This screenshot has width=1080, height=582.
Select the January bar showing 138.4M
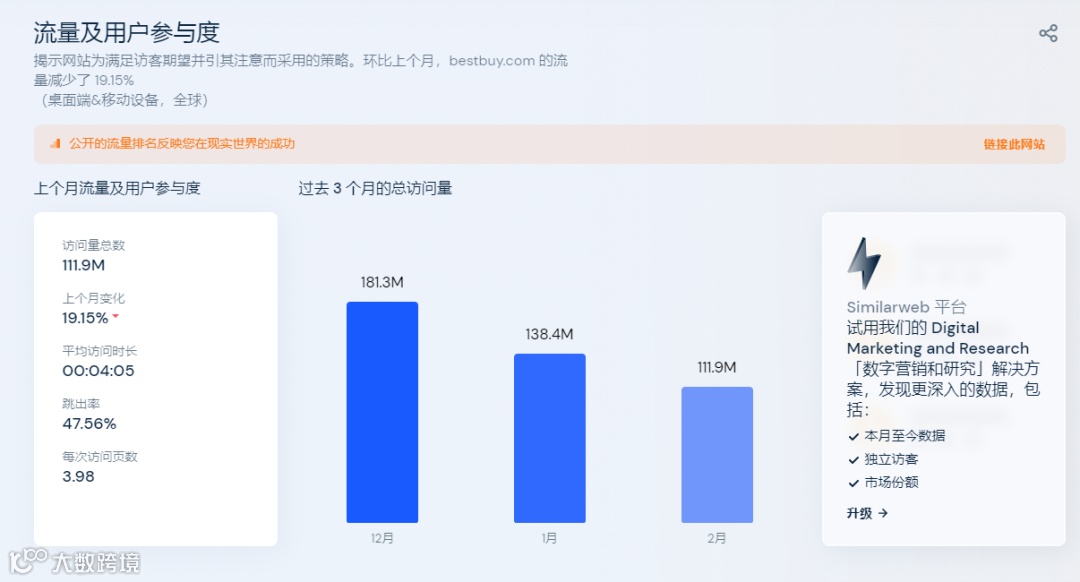click(x=549, y=437)
